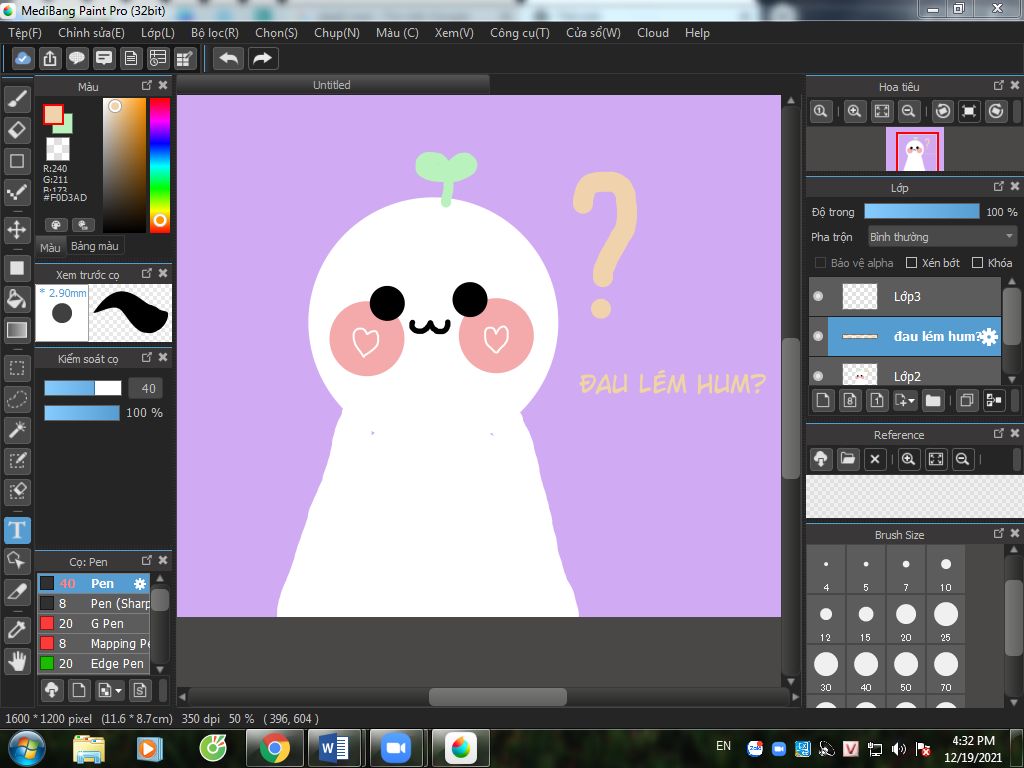Open the Công cụ(T) menu

pos(520,33)
